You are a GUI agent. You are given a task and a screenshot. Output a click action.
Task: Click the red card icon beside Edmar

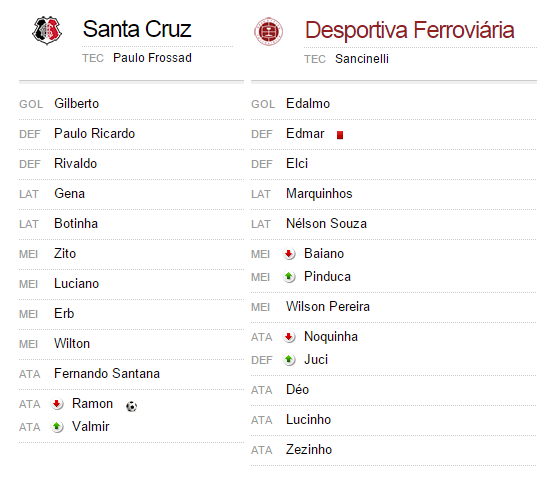point(340,135)
